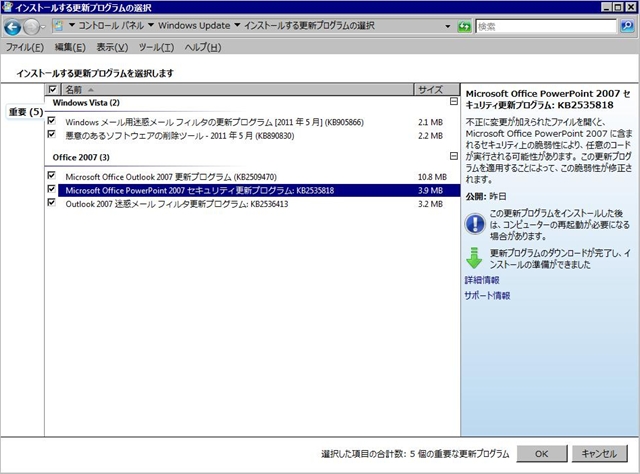The image size is (640, 474).
Task: Open dropdown before コントロール パネル breadcrumb
Action: click(72, 25)
